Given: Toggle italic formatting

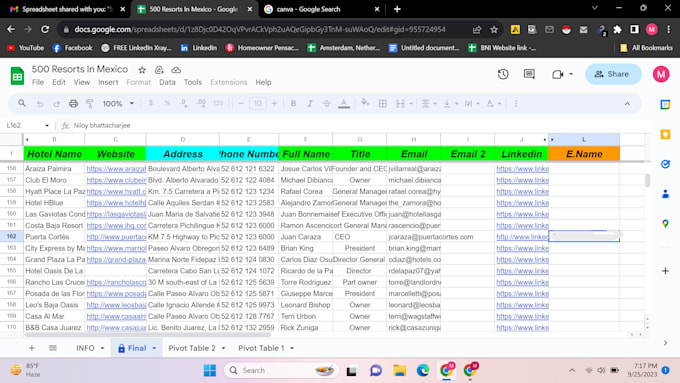Looking at the screenshot, I should click(310, 103).
